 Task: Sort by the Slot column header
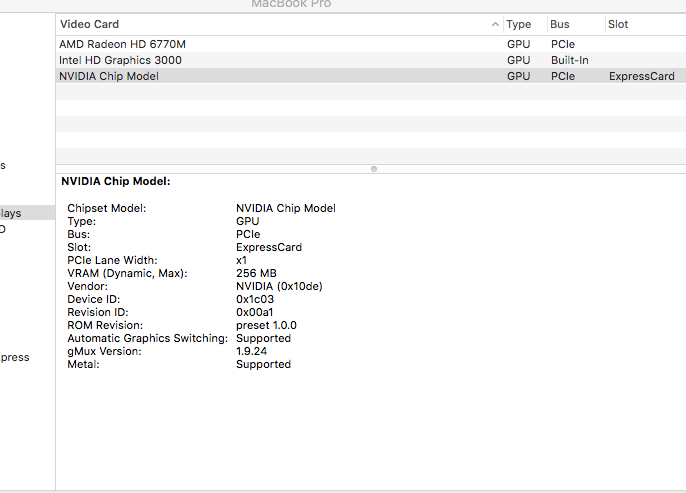click(x=645, y=24)
